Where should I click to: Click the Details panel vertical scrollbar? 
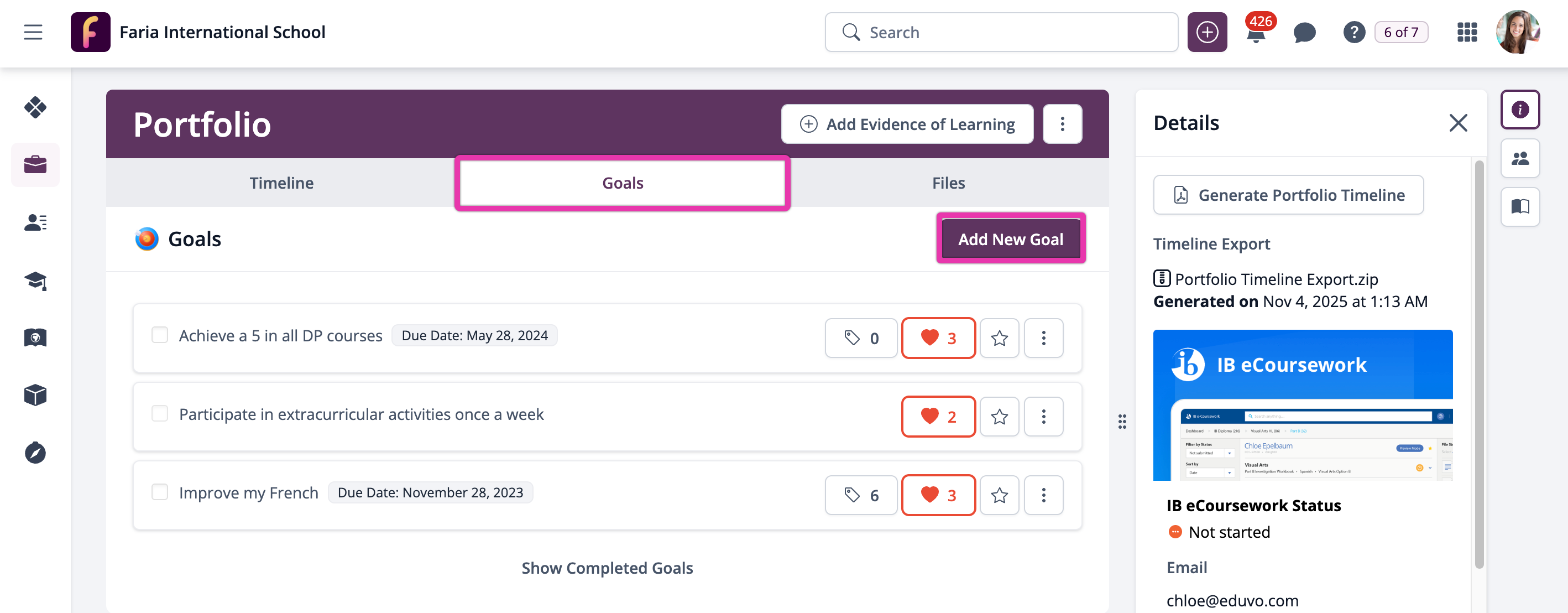[1478, 366]
